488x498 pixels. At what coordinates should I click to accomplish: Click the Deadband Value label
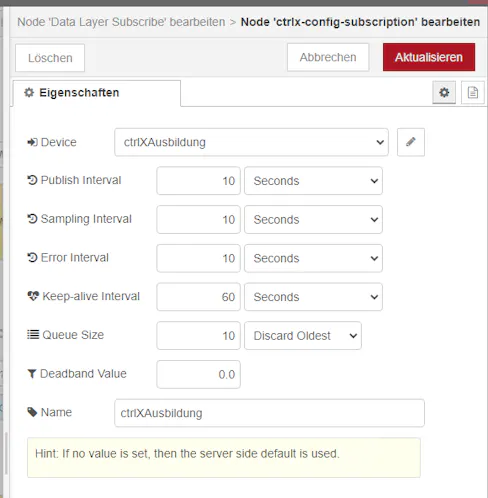83,374
